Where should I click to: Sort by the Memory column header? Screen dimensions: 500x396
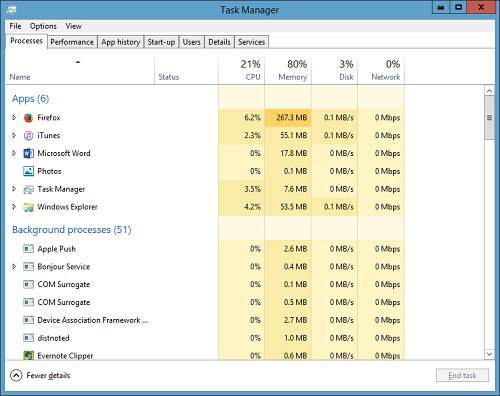coord(288,71)
